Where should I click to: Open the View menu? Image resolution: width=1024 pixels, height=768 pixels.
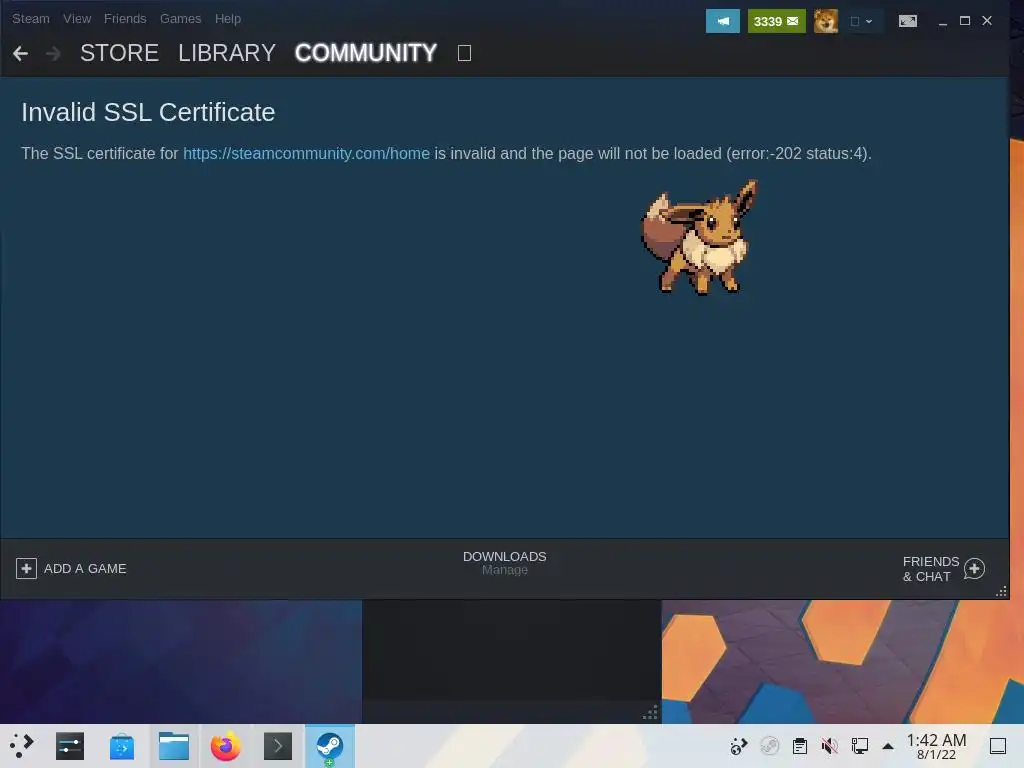[x=77, y=19]
